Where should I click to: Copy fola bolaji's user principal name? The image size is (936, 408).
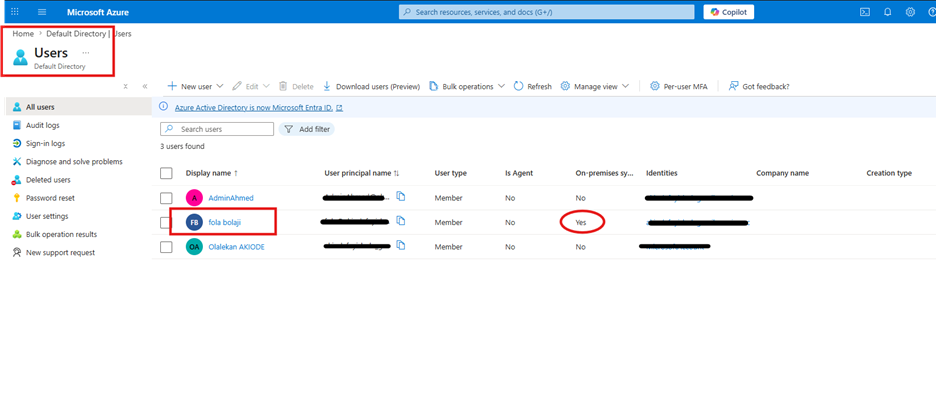(x=401, y=221)
